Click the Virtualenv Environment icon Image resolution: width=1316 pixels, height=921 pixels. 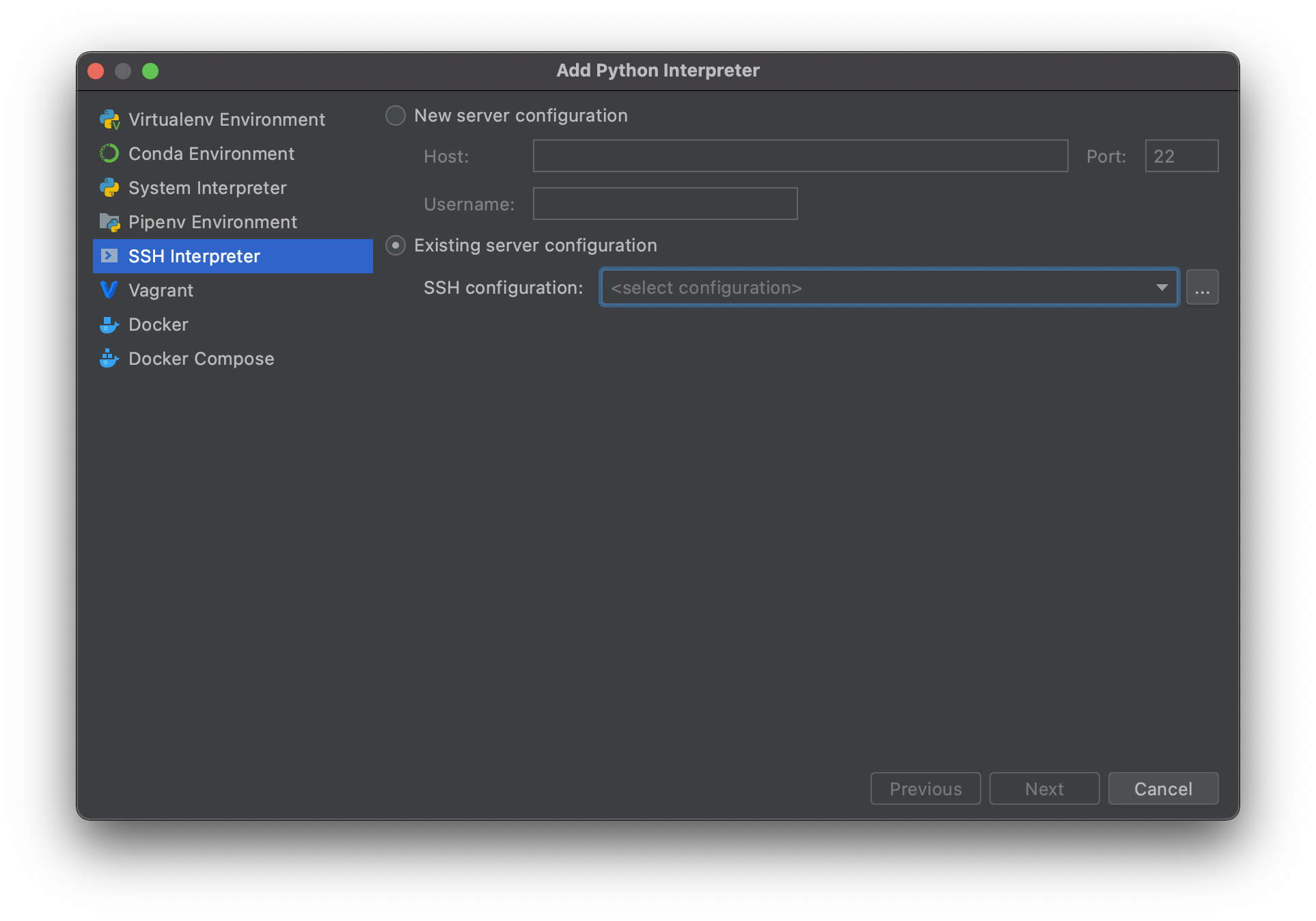click(109, 119)
